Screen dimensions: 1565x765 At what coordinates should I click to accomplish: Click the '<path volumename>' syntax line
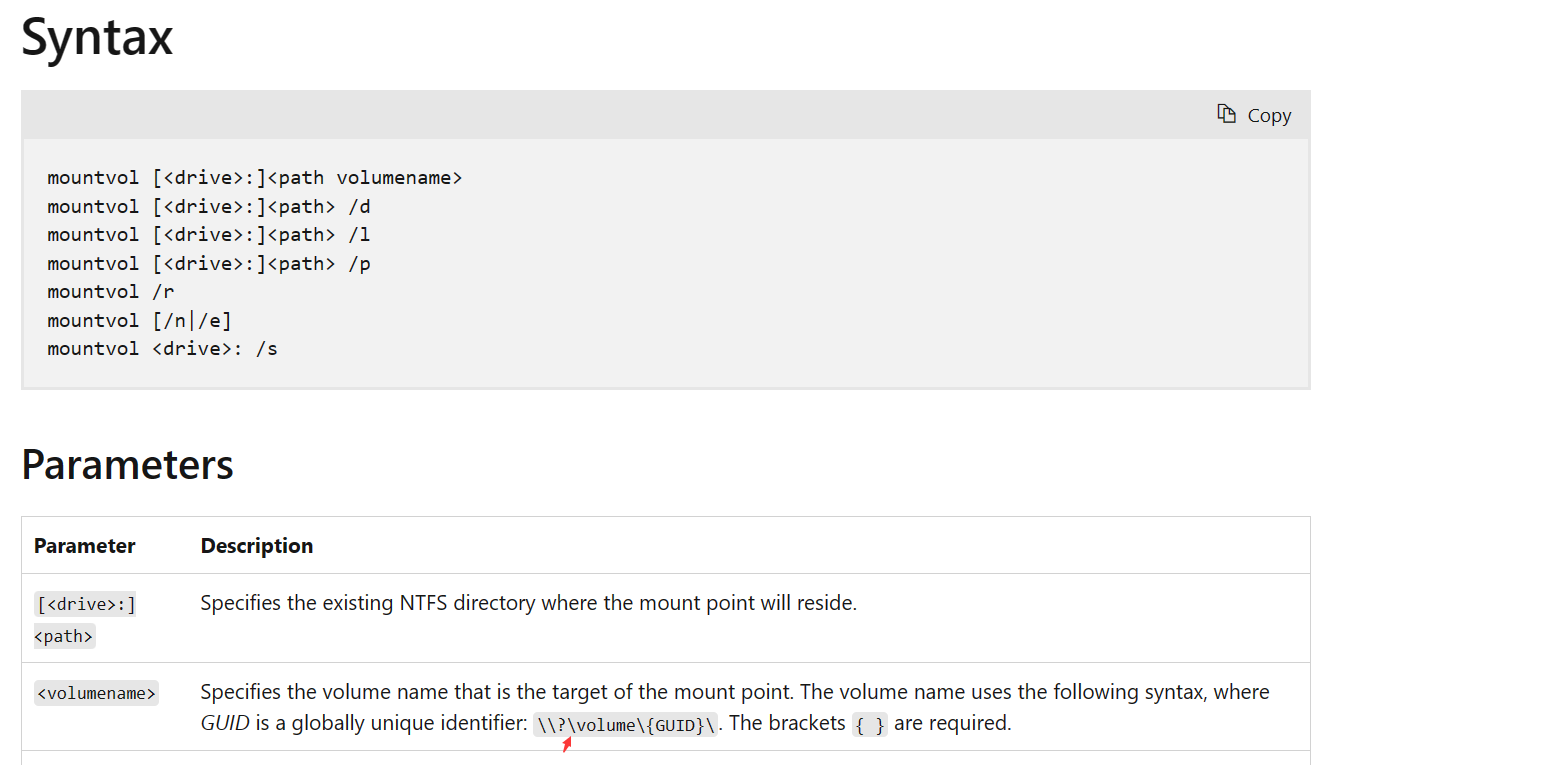(254, 178)
